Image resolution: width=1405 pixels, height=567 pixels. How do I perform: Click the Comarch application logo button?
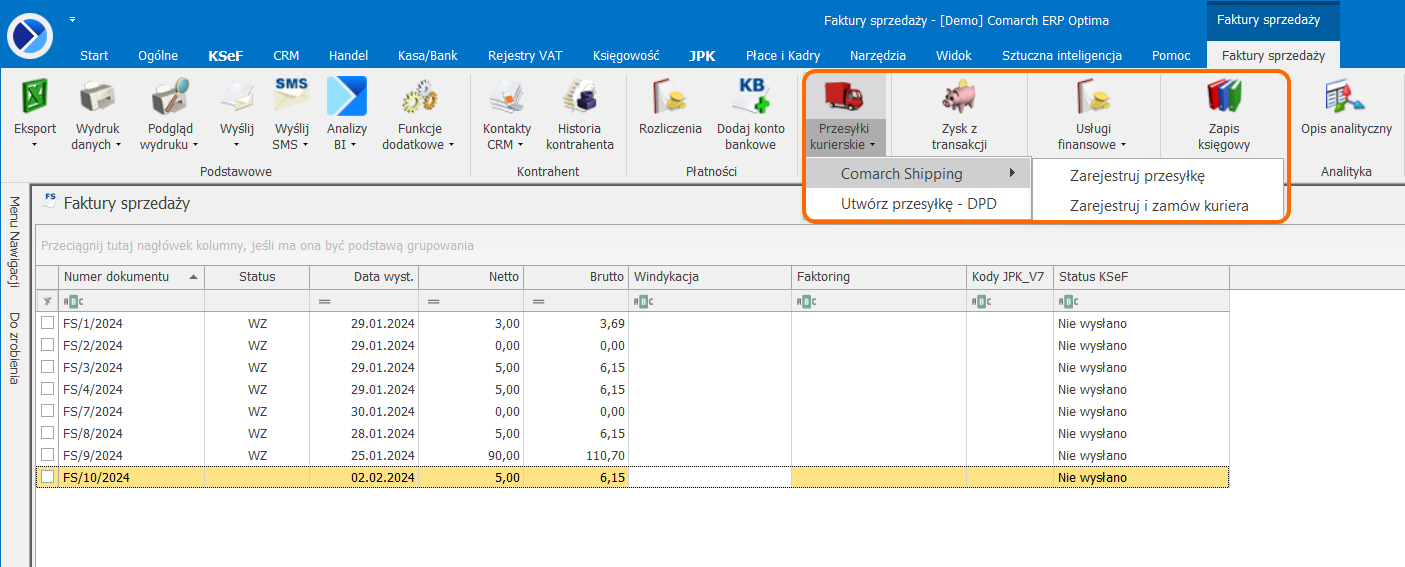pyautogui.click(x=30, y=35)
